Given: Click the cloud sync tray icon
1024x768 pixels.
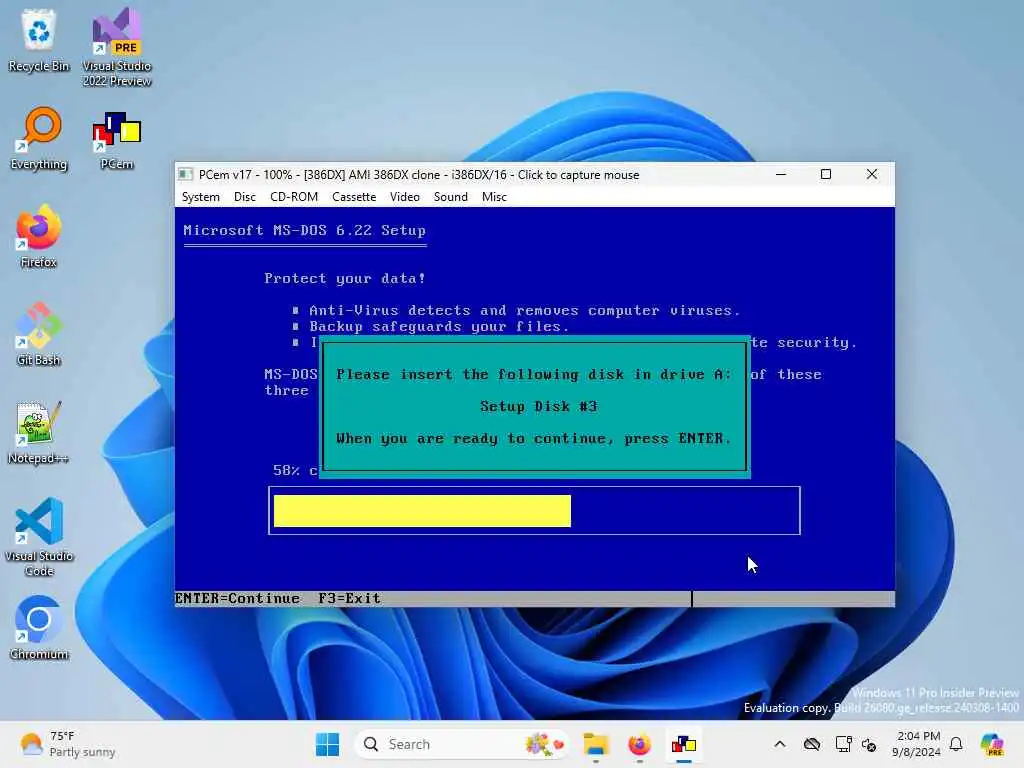Looking at the screenshot, I should [x=812, y=744].
